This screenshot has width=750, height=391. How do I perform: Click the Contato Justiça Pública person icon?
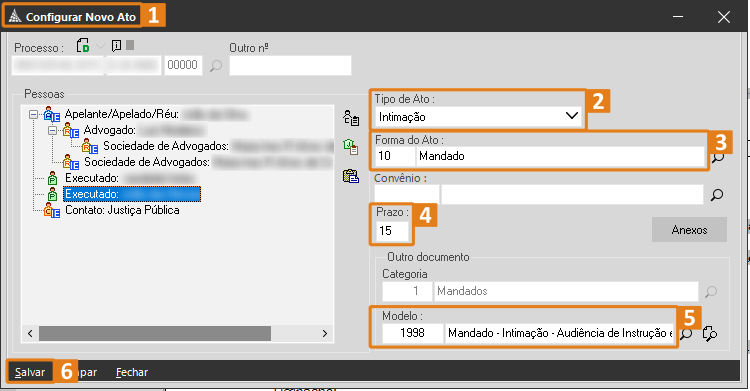pyautogui.click(x=52, y=210)
